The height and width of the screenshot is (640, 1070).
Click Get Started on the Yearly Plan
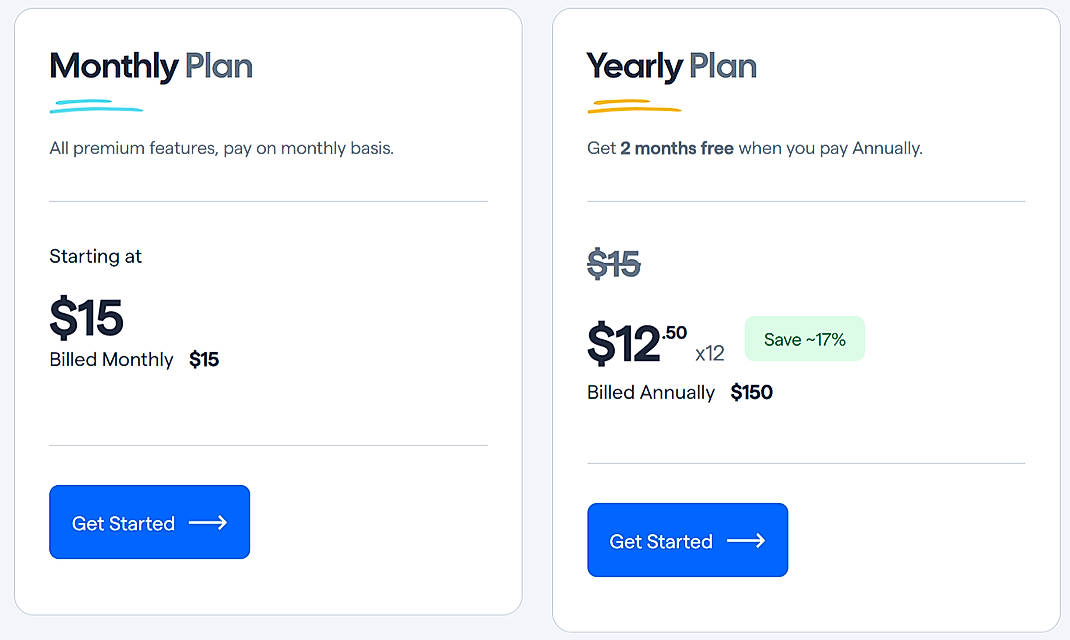(x=687, y=540)
